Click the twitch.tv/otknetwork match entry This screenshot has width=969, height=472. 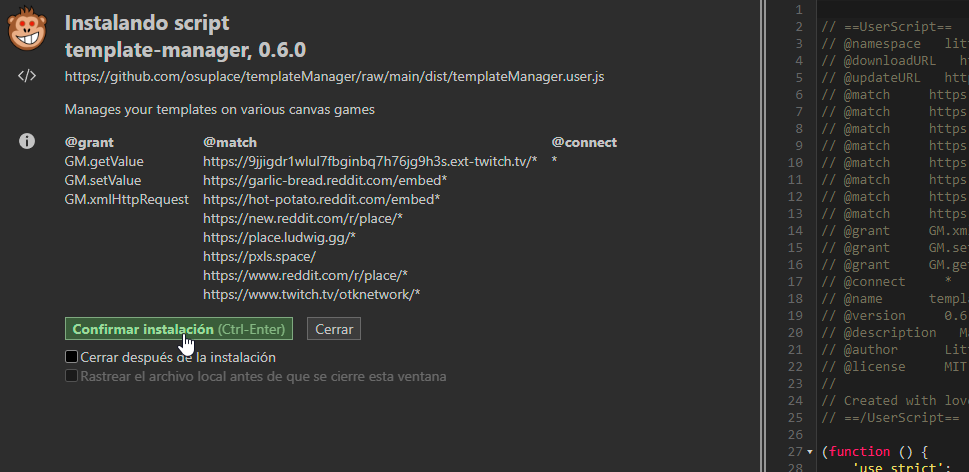[311, 294]
